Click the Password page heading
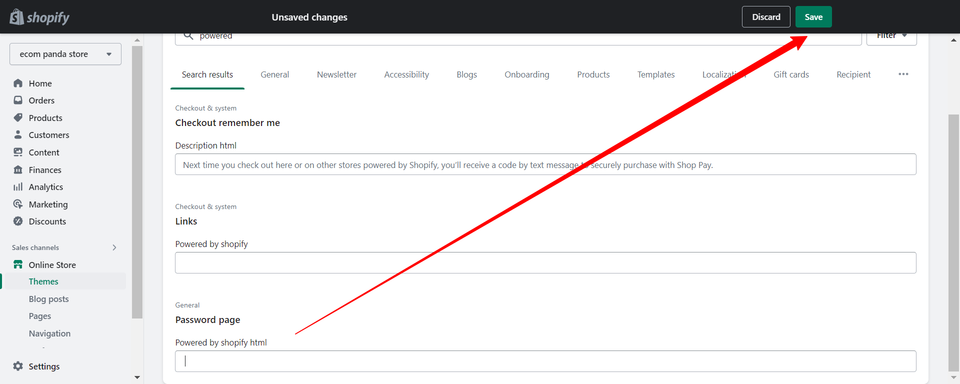The image size is (960, 384). coord(208,320)
